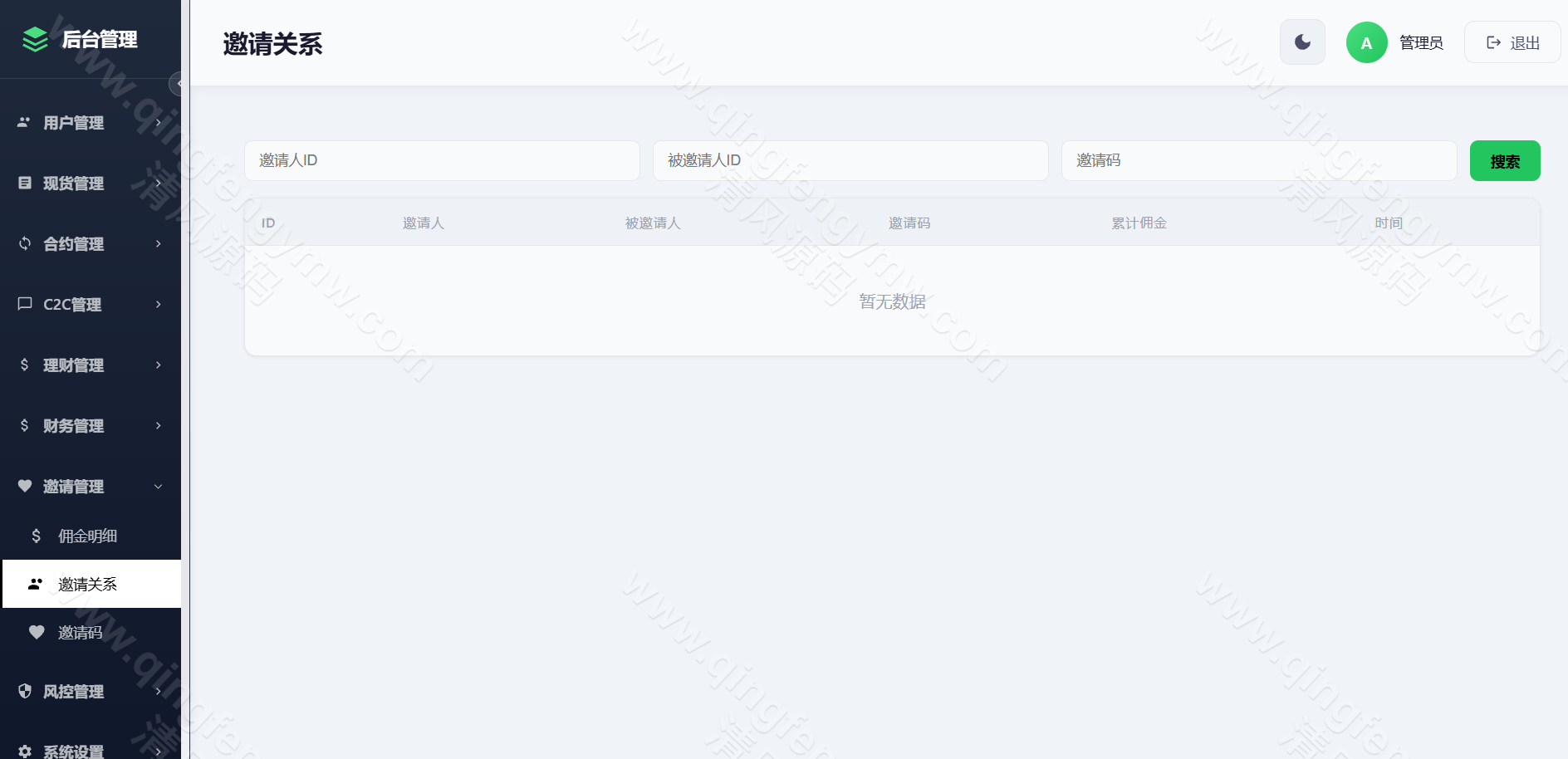The height and width of the screenshot is (759, 1568).
Task: Toggle dark mode with the moon button
Action: click(x=1302, y=42)
